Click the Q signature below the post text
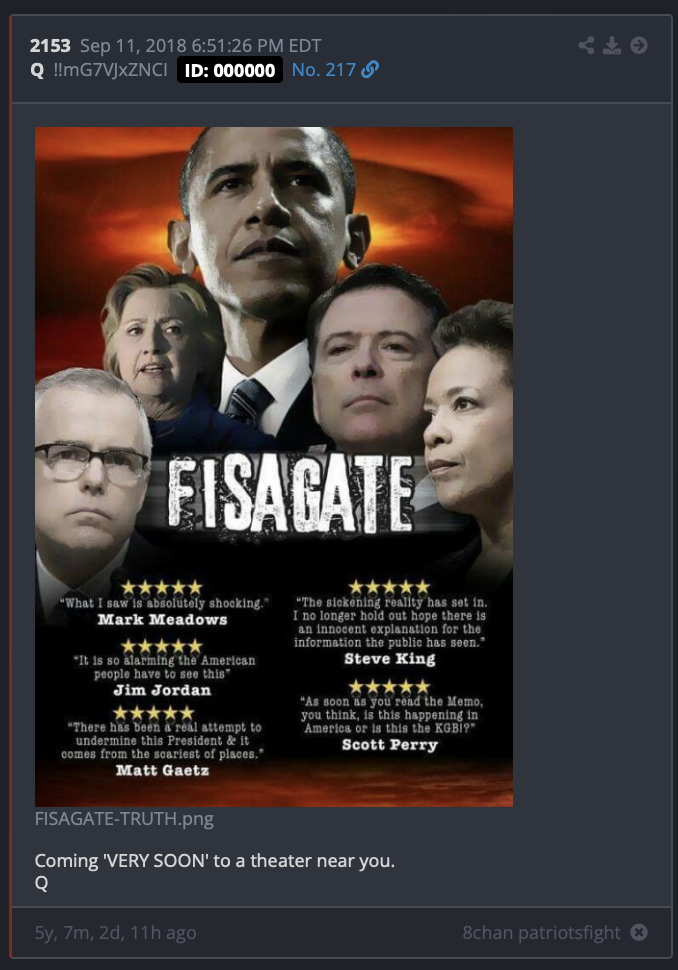The width and height of the screenshot is (678, 970). pos(41,883)
